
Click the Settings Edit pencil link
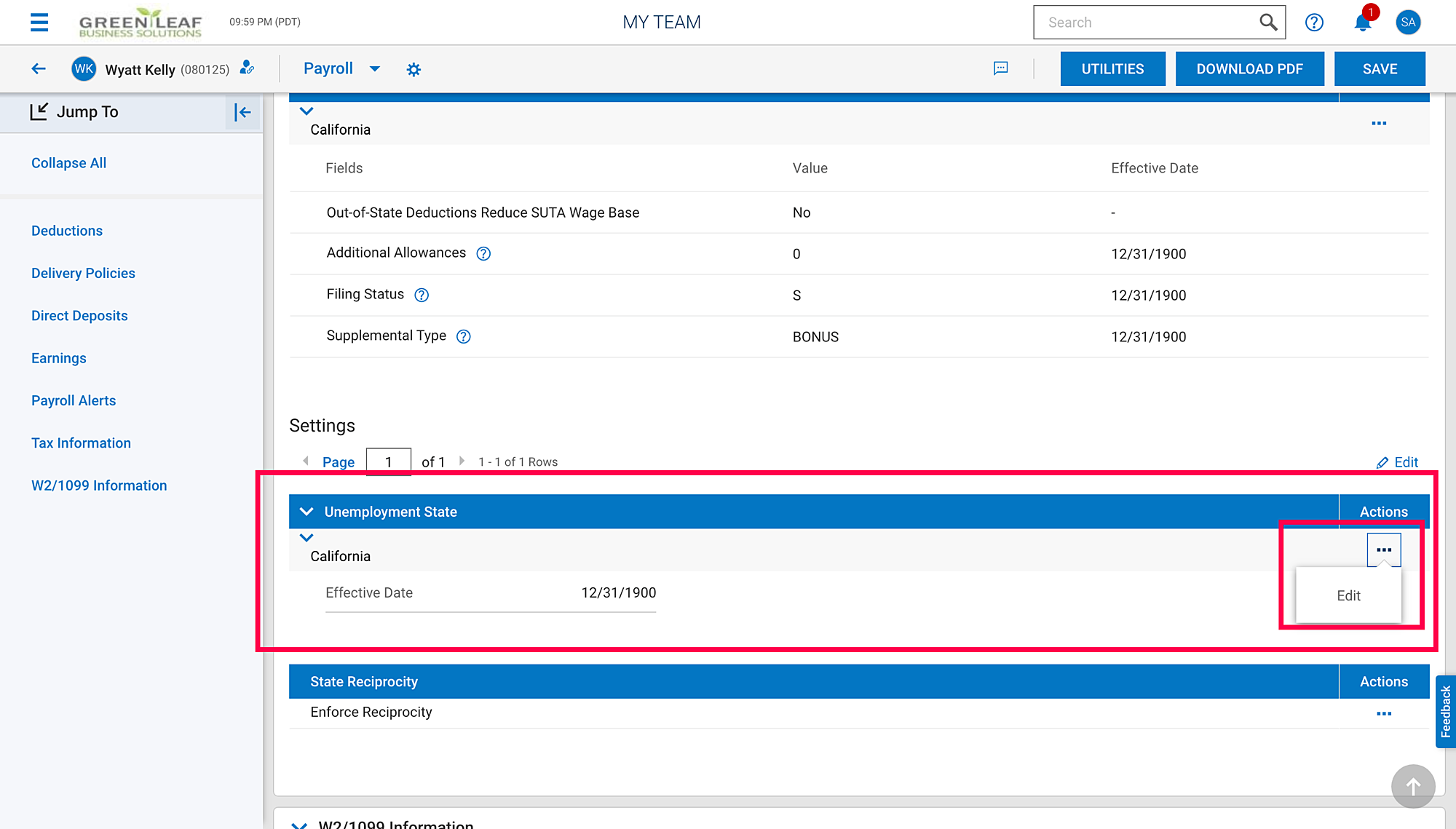click(1398, 462)
